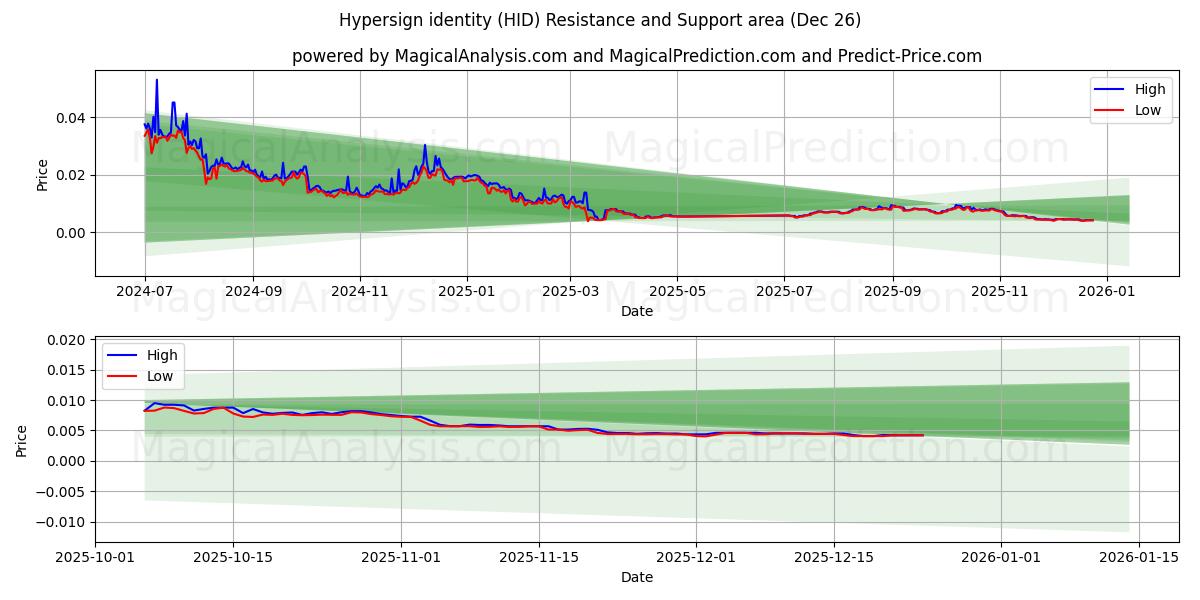Click the '0.000' y-axis label on bottom chart
1200x600 pixels.
coord(67,461)
